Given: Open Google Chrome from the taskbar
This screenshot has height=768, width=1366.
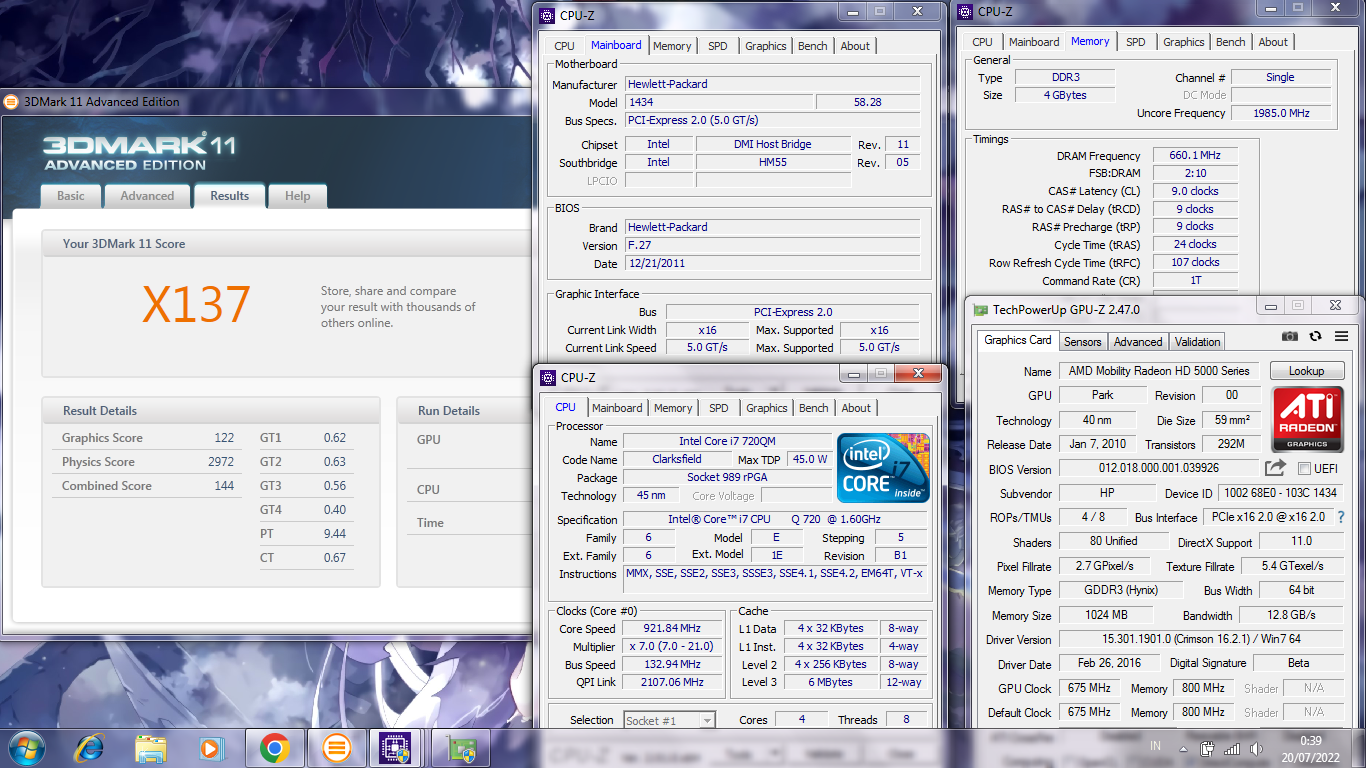Looking at the screenshot, I should pos(274,747).
